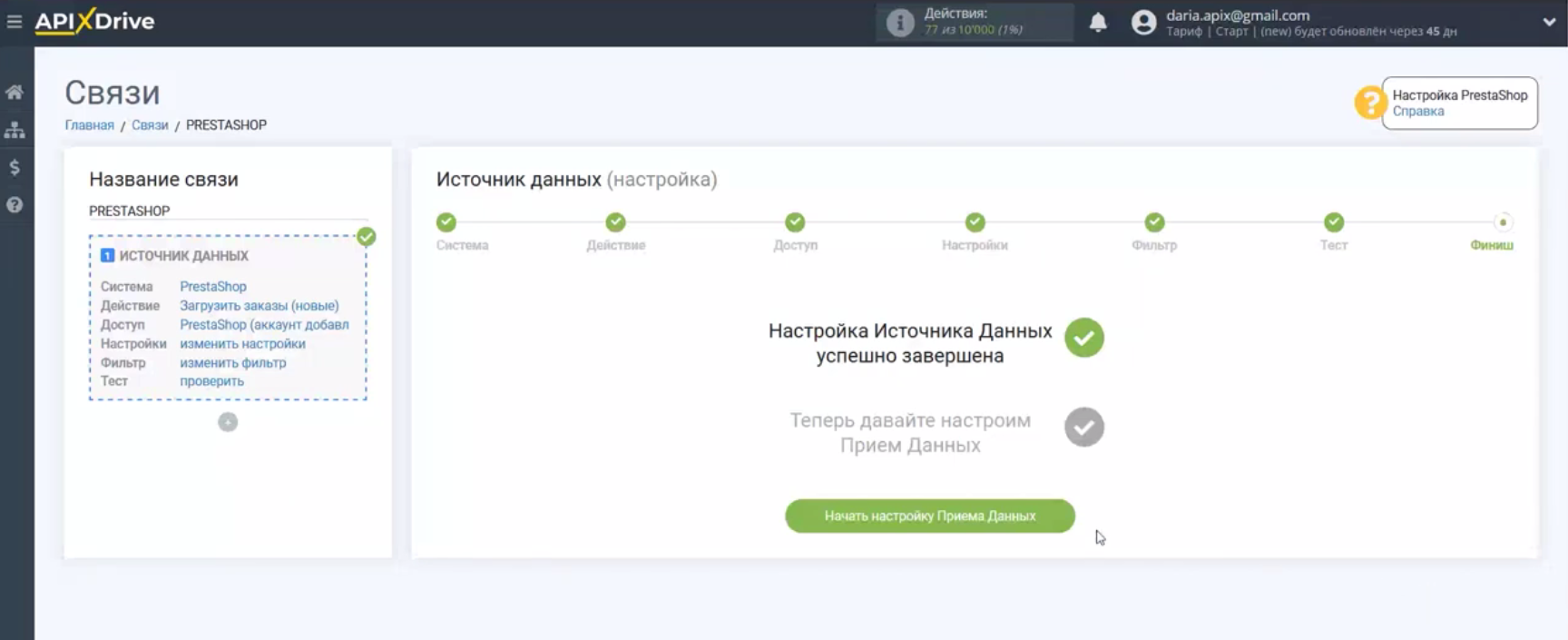Click the Настройка PrestaShop help title

1460,95
